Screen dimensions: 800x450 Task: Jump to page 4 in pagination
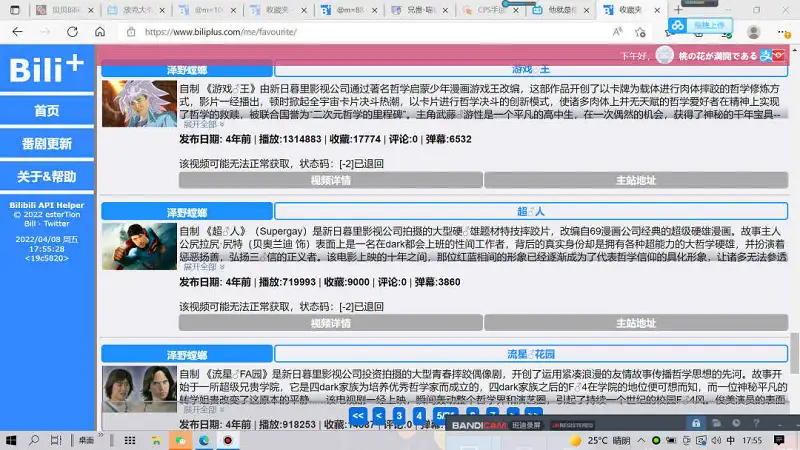click(x=419, y=415)
